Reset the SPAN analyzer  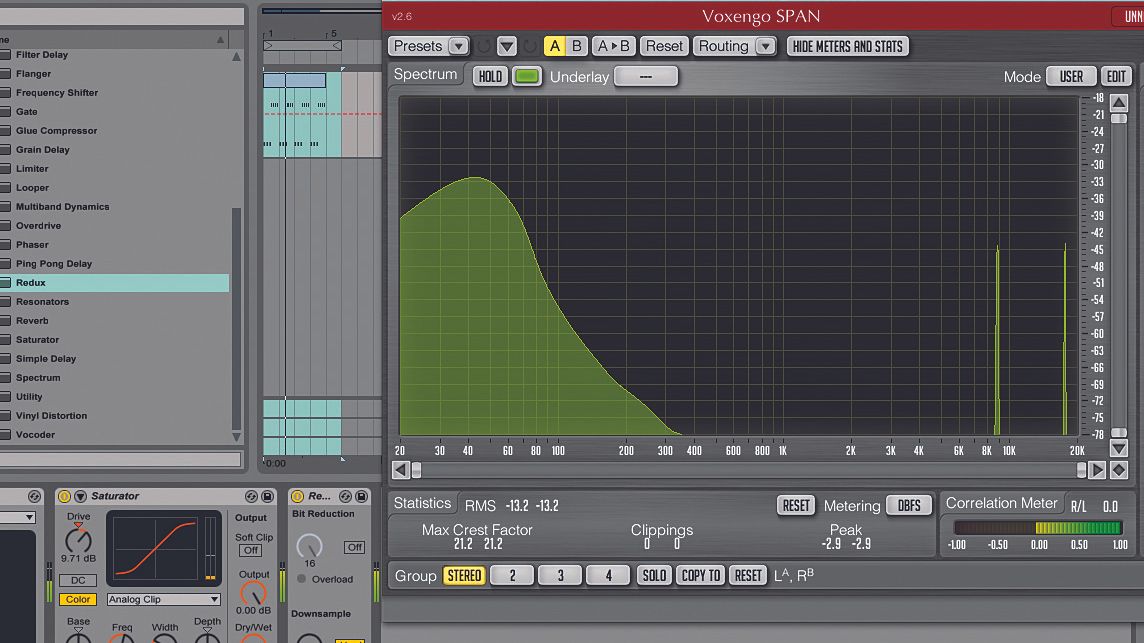point(664,45)
